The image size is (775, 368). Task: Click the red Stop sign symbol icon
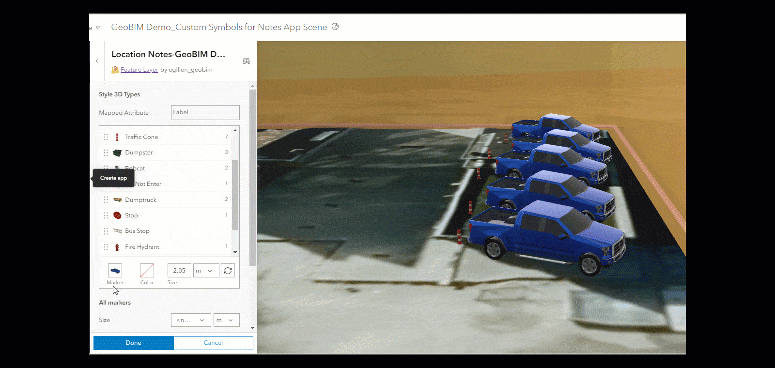point(117,215)
